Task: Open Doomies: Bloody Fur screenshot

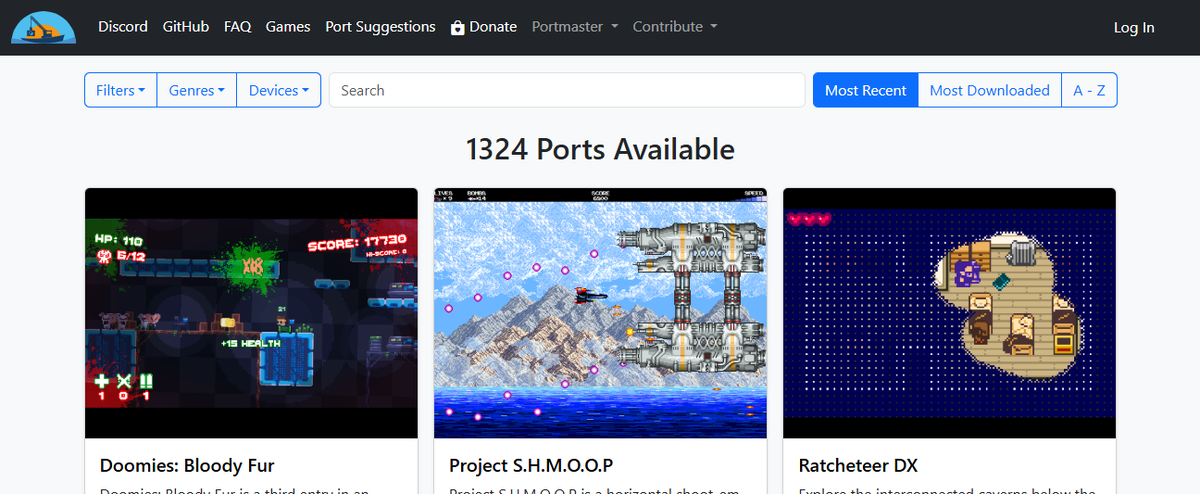Action: [x=251, y=313]
